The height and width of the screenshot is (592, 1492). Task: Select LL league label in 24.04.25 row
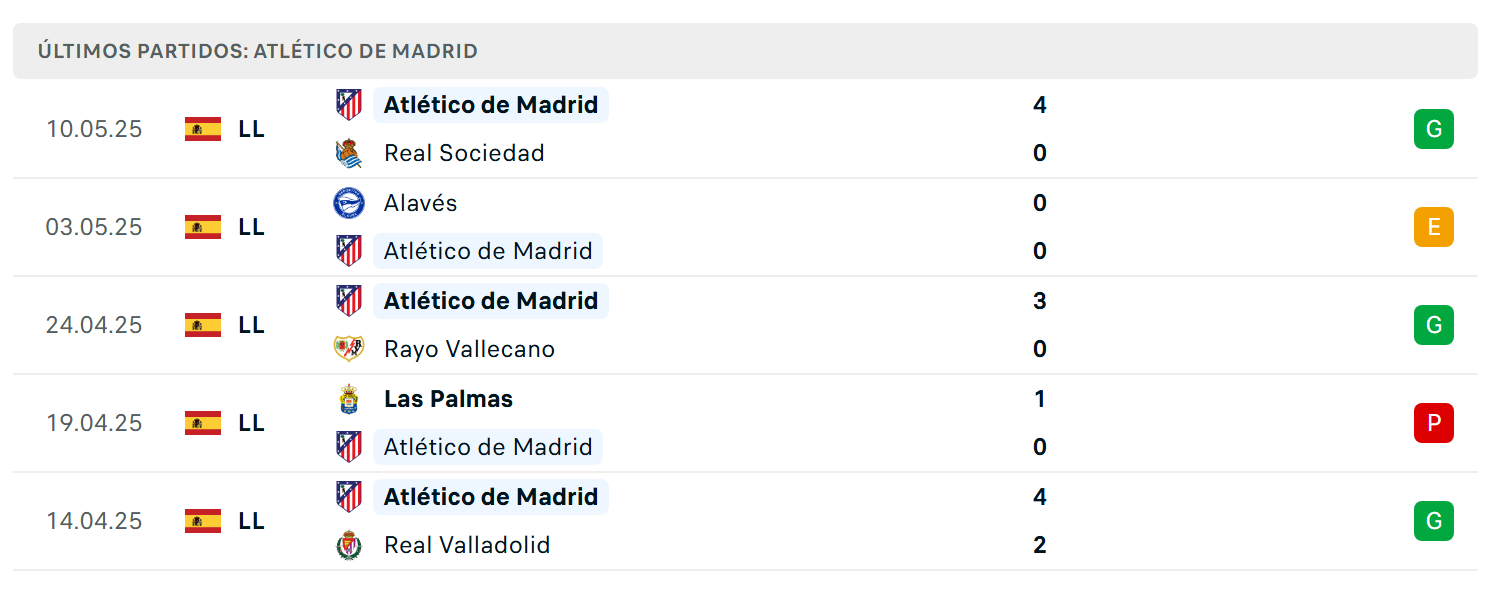(x=252, y=325)
